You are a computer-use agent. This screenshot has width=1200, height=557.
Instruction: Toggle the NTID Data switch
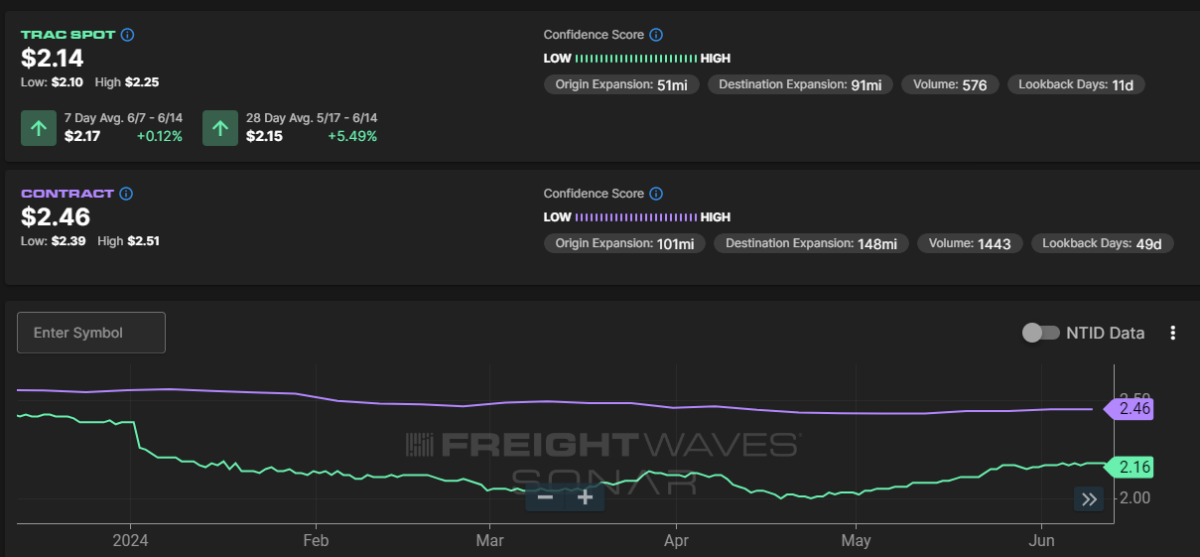click(x=1040, y=333)
